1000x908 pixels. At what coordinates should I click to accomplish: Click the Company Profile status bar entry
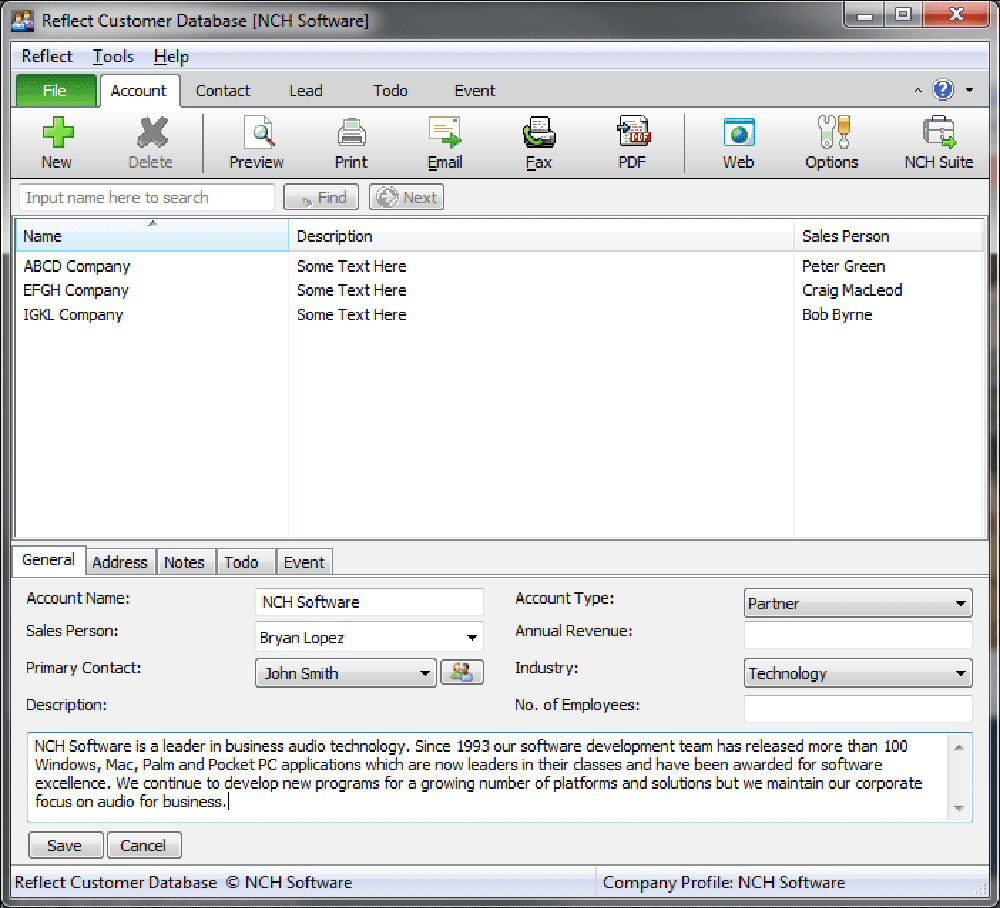click(x=724, y=882)
